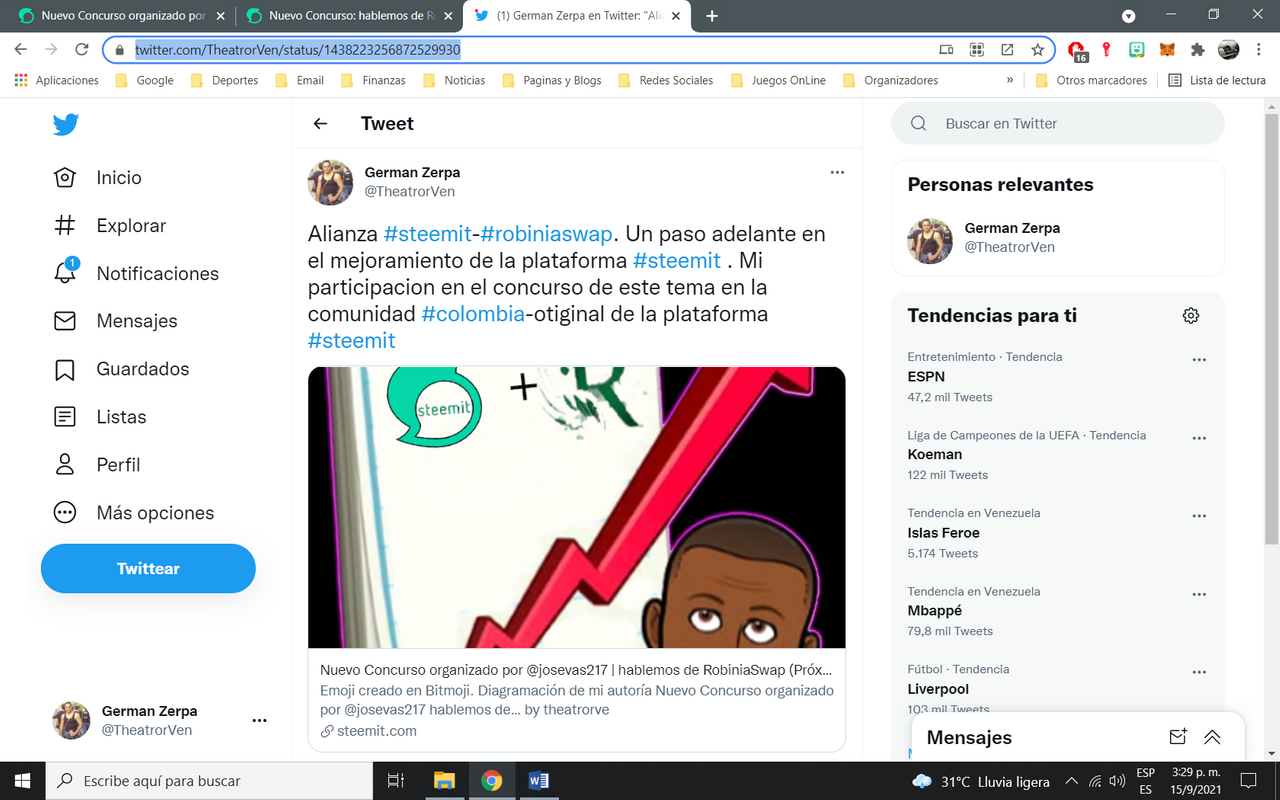Expand the Mensajes drawer with double chevron
The width and height of the screenshot is (1280, 800).
(1212, 737)
